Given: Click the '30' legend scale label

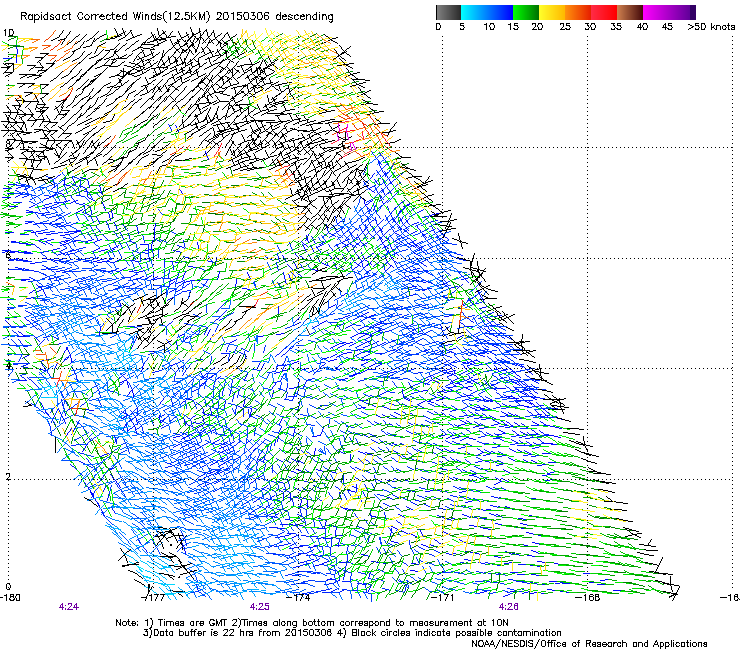Looking at the screenshot, I should click(x=590, y=27).
